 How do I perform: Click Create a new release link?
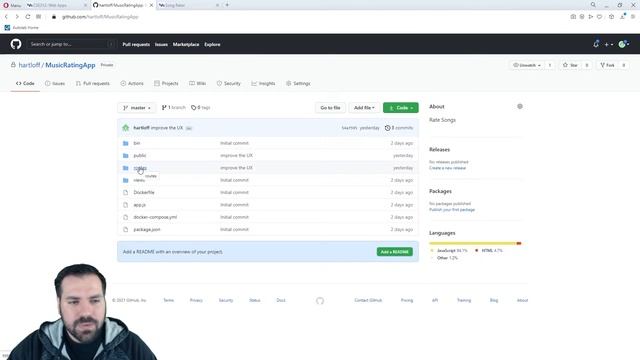click(x=447, y=168)
